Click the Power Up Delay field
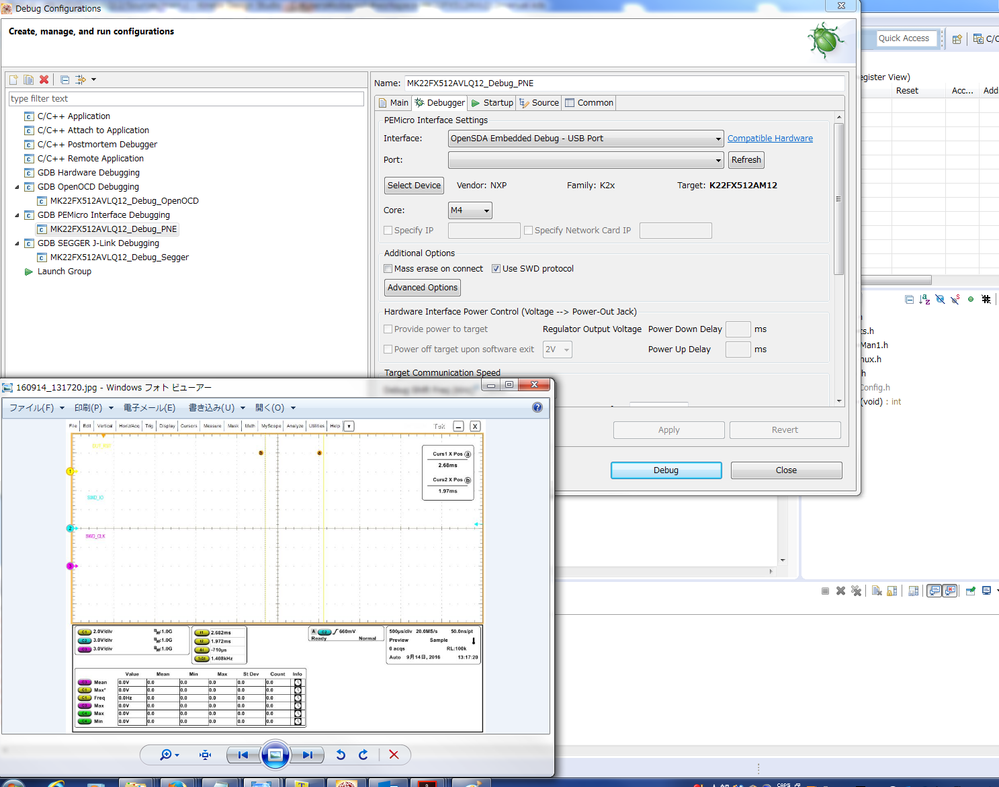The image size is (999, 787). coord(738,349)
